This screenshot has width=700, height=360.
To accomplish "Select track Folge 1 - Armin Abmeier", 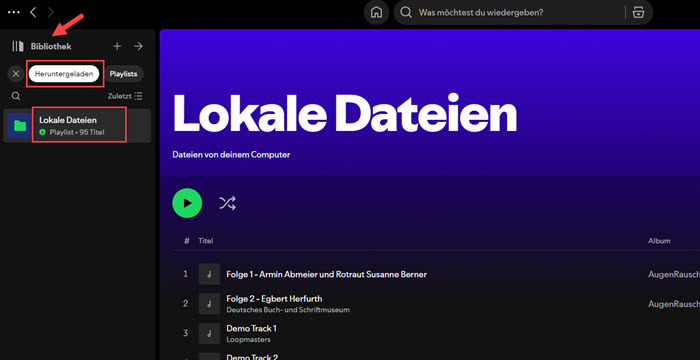I will 326,274.
